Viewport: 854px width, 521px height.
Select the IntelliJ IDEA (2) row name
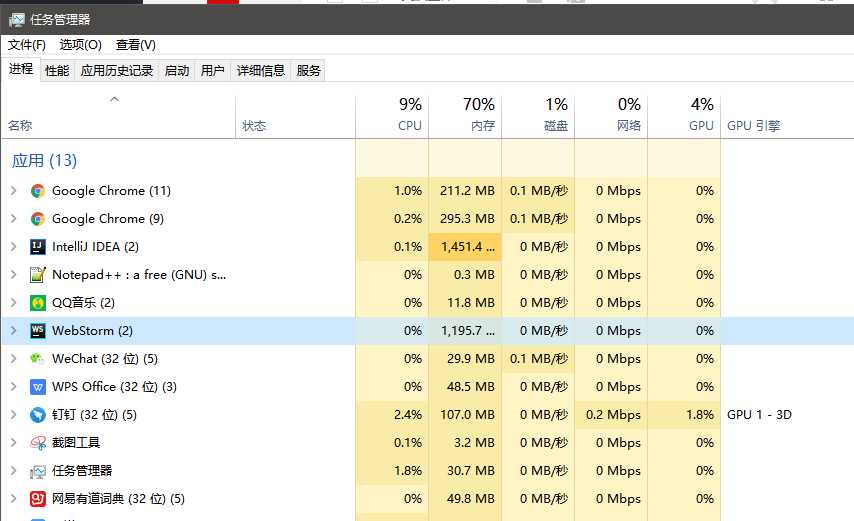[x=95, y=247]
